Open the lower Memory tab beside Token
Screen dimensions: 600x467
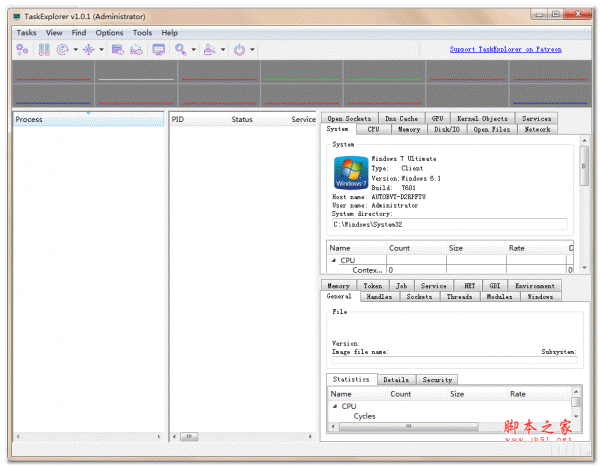(x=339, y=286)
